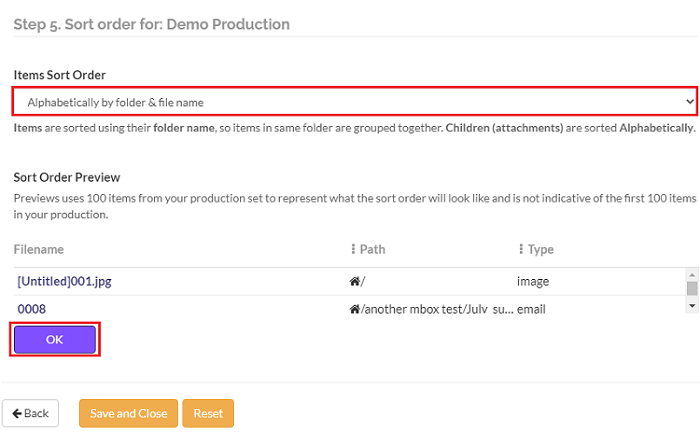Viewport: 700px width, 432px height.
Task: Expand the Items Sort Order dropdown
Action: pos(355,101)
